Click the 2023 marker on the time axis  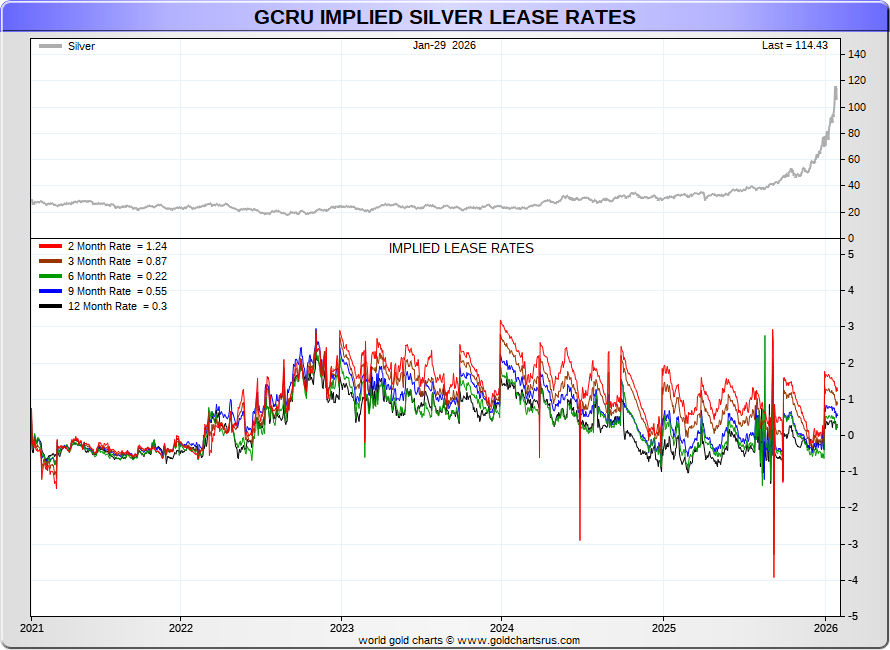pyautogui.click(x=341, y=628)
